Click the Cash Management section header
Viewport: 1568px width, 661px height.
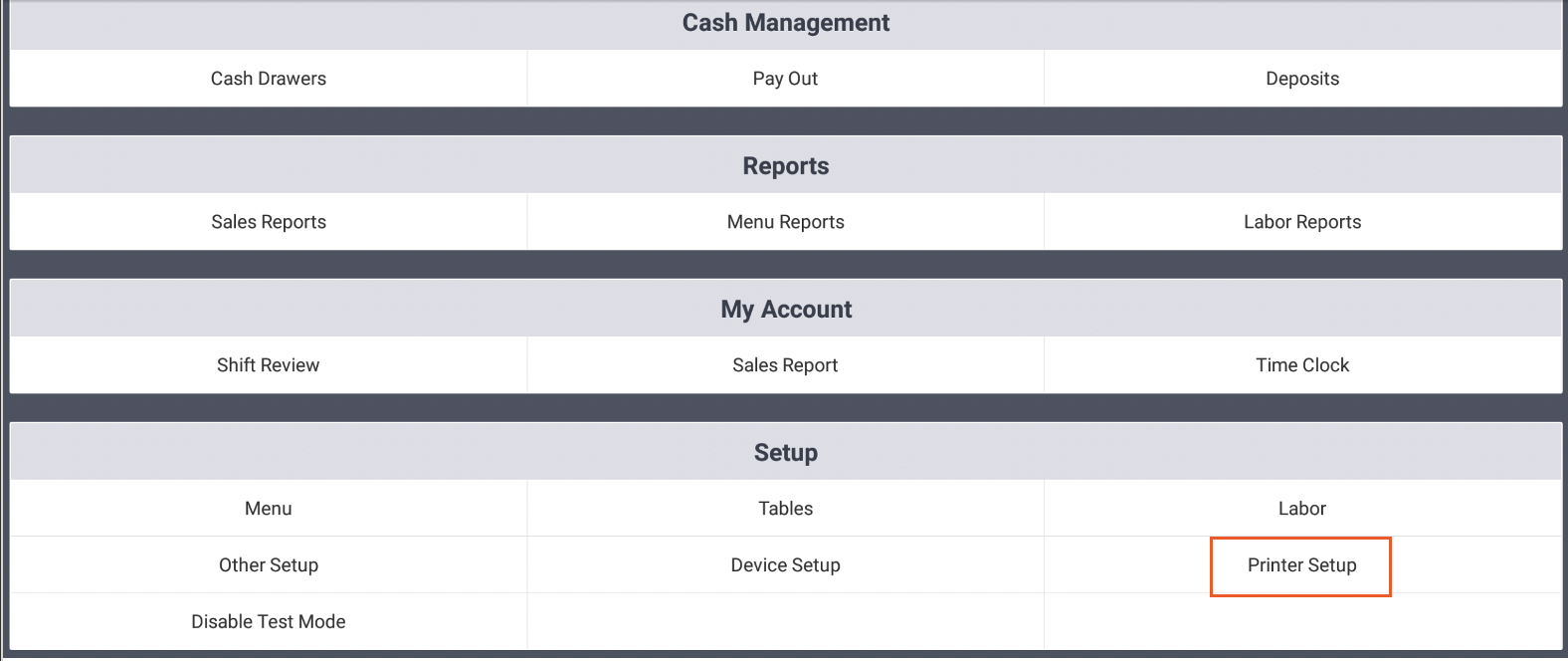click(785, 23)
